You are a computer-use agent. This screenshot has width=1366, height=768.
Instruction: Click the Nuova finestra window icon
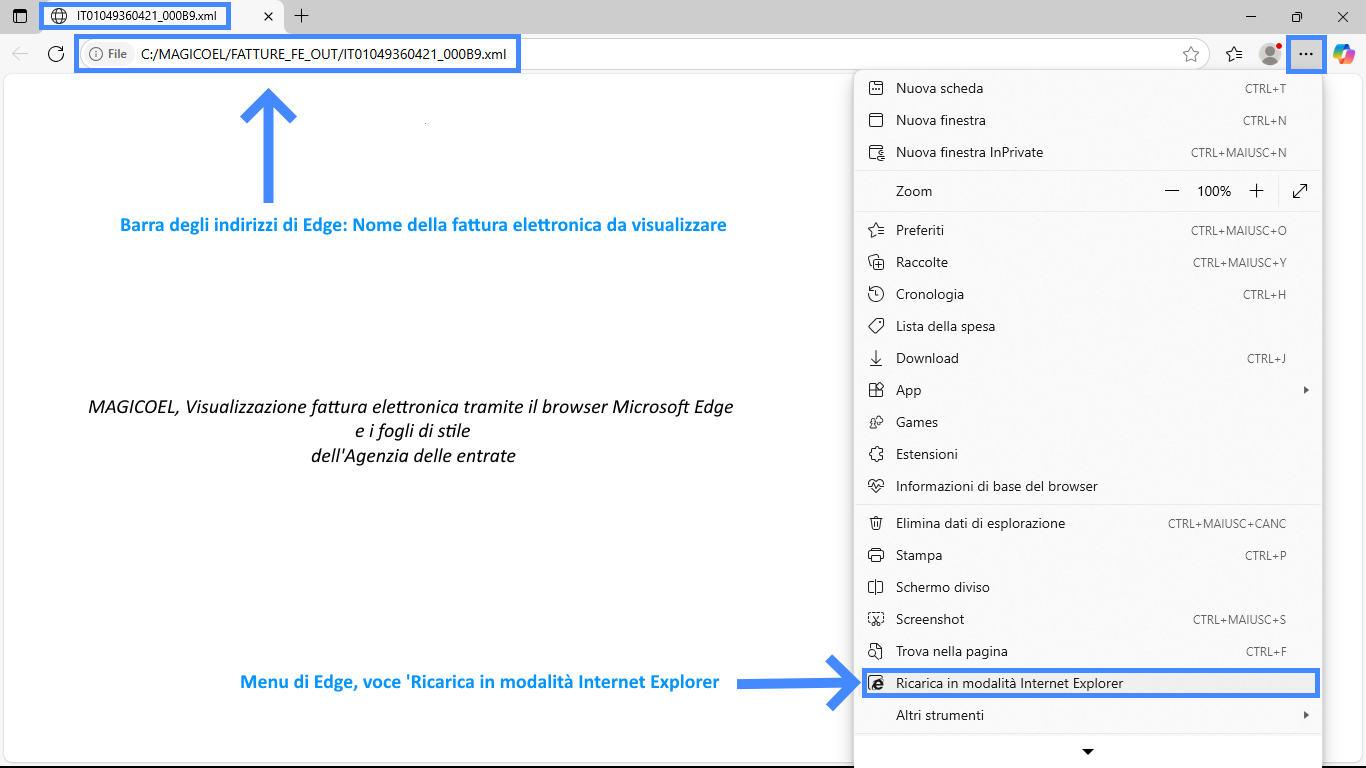pyautogui.click(x=876, y=120)
